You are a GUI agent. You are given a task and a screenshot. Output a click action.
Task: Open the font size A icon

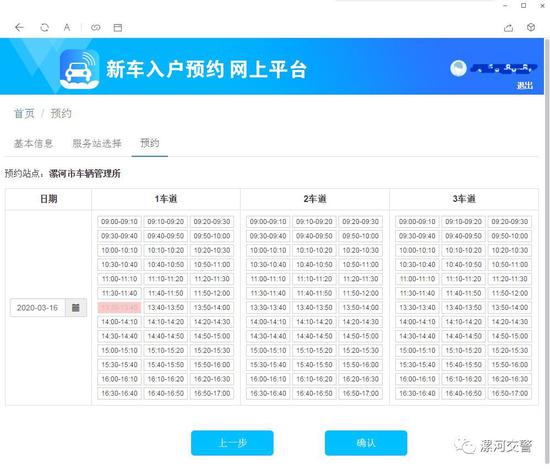[67, 27]
